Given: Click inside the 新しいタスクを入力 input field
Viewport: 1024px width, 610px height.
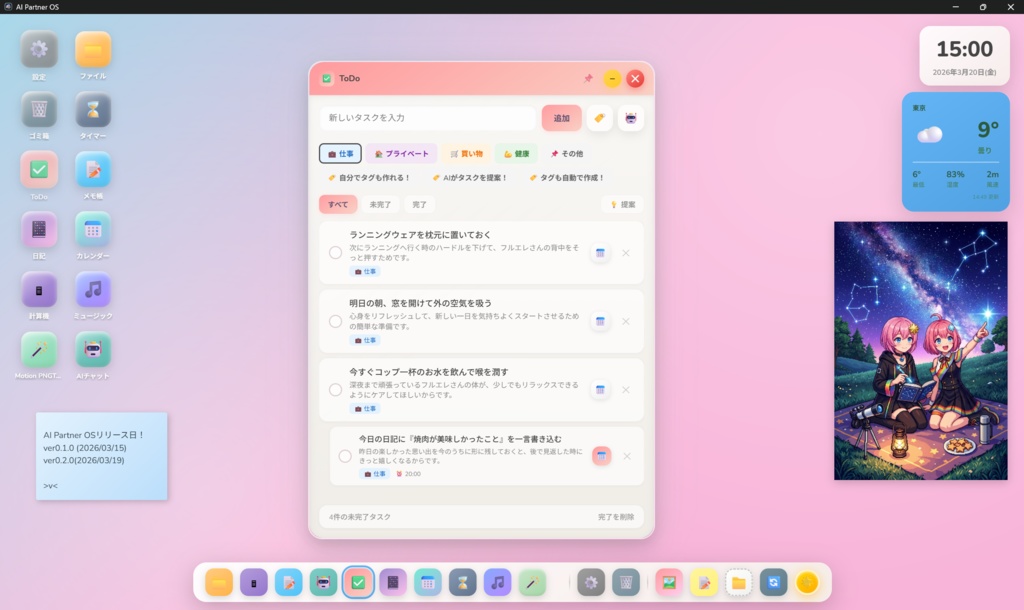Looking at the screenshot, I should click(430, 117).
